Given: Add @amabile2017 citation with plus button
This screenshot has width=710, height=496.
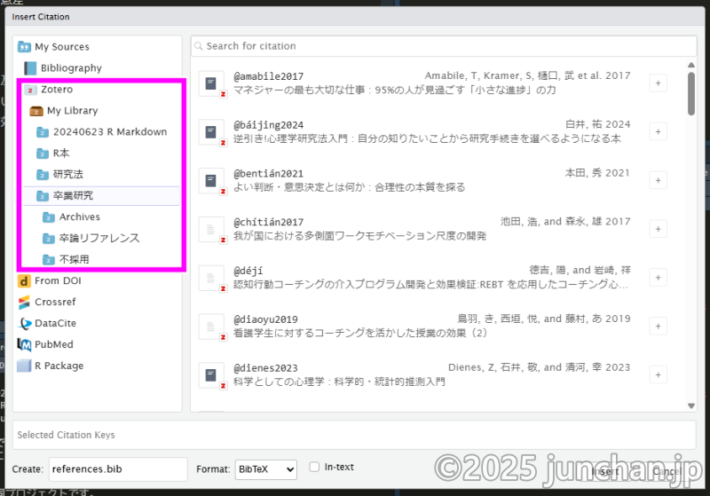Looking at the screenshot, I should point(658,83).
